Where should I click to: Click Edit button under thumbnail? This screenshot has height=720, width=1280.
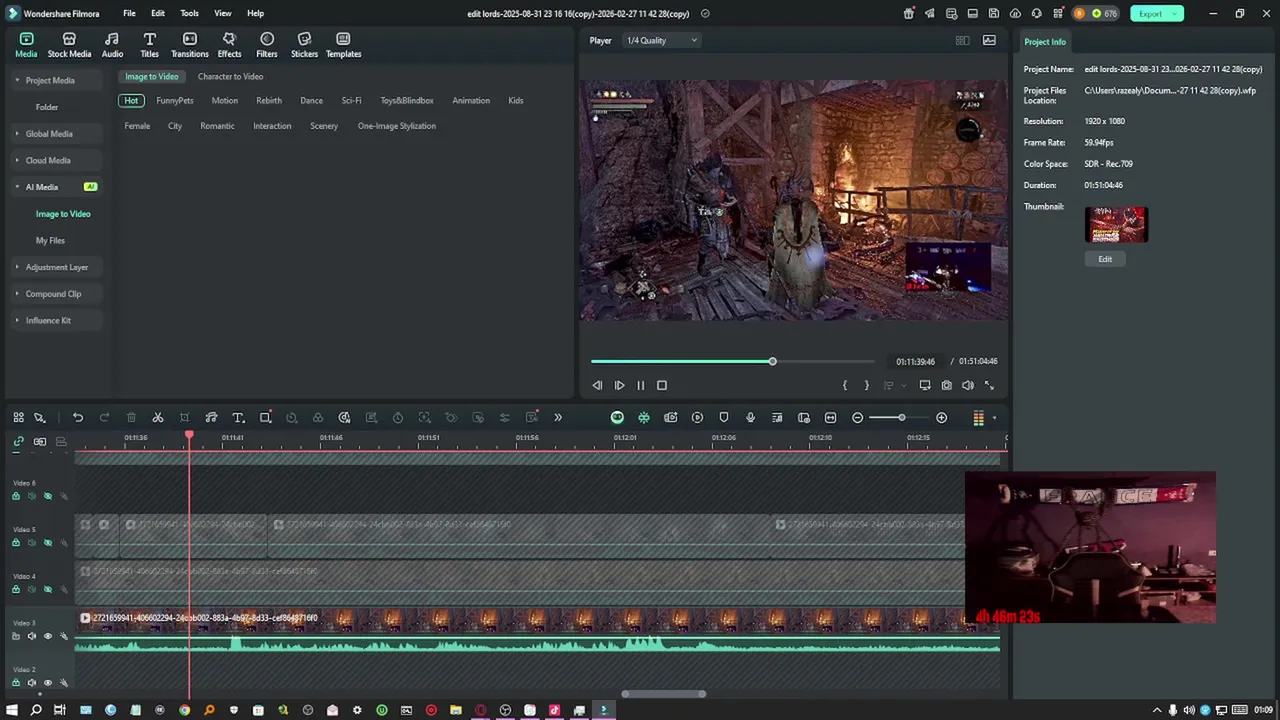coord(1105,259)
